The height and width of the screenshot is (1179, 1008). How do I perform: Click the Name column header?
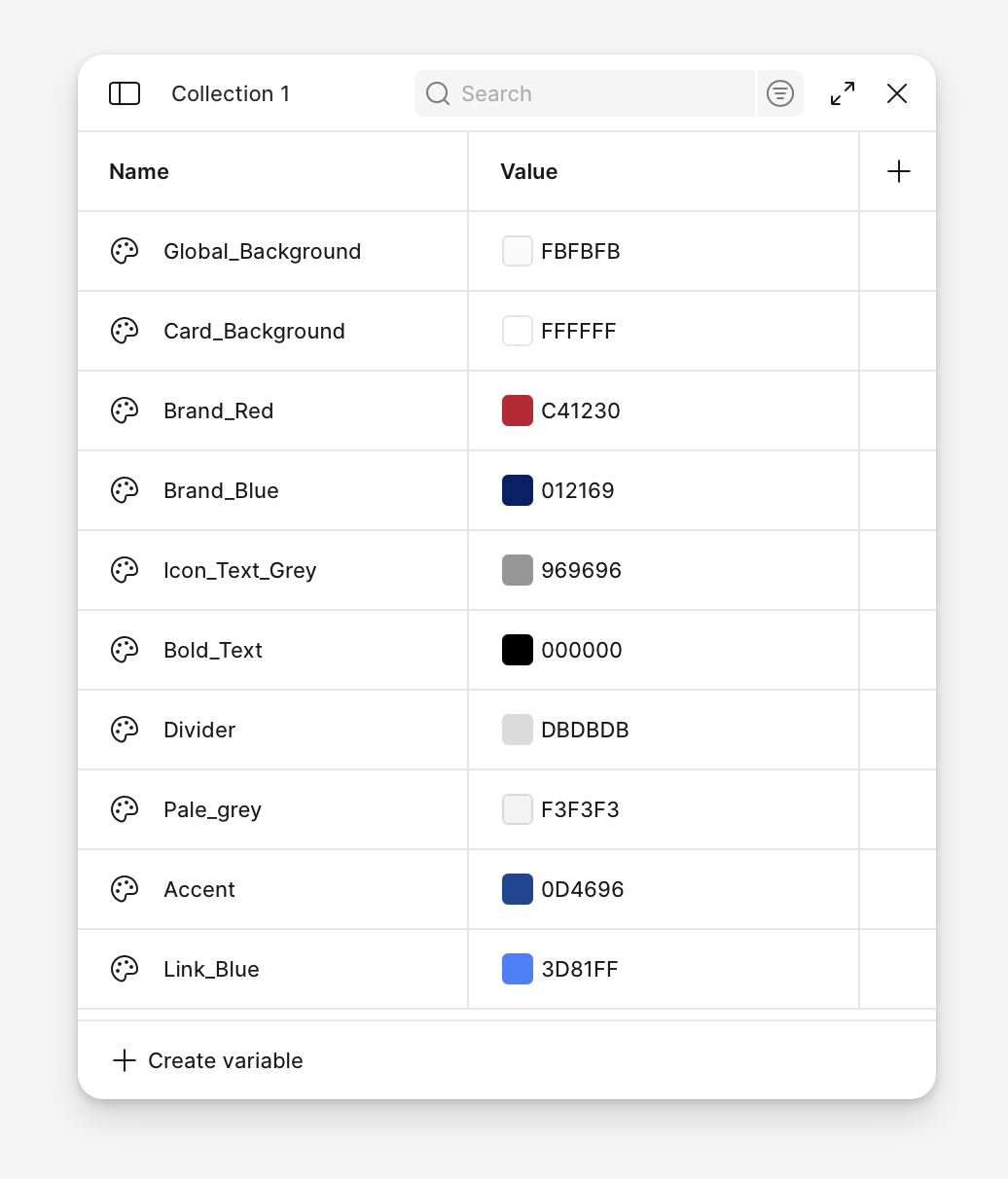138,171
